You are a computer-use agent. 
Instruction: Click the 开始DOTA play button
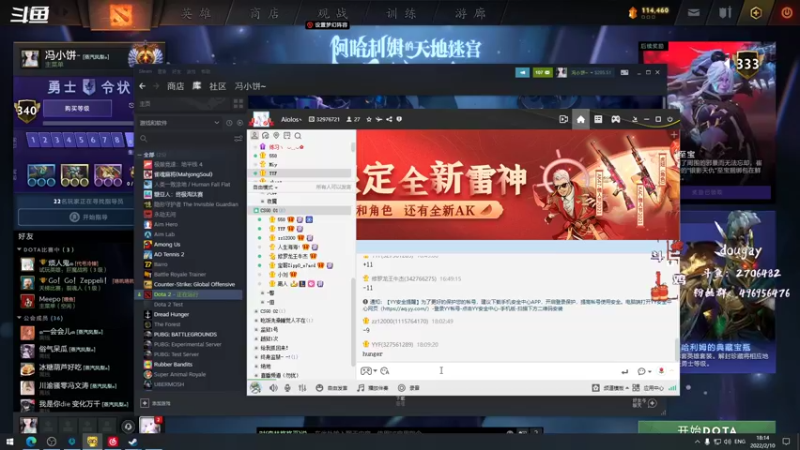coord(707,428)
